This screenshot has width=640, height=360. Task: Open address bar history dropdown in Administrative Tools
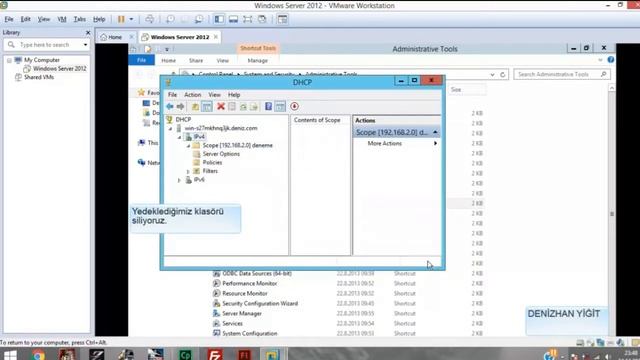pyautogui.click(x=492, y=75)
